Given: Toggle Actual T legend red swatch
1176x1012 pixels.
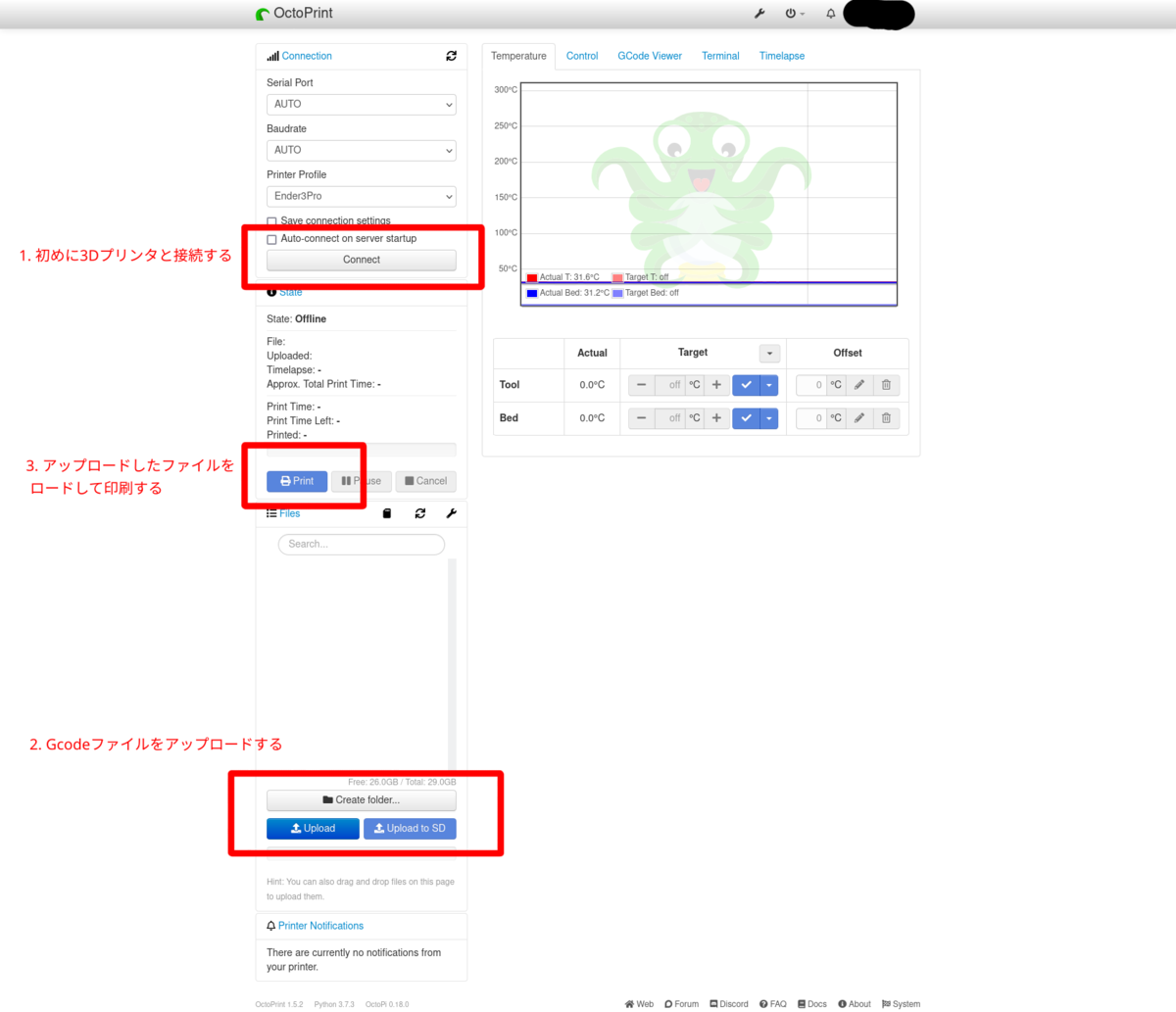Looking at the screenshot, I should point(532,278).
